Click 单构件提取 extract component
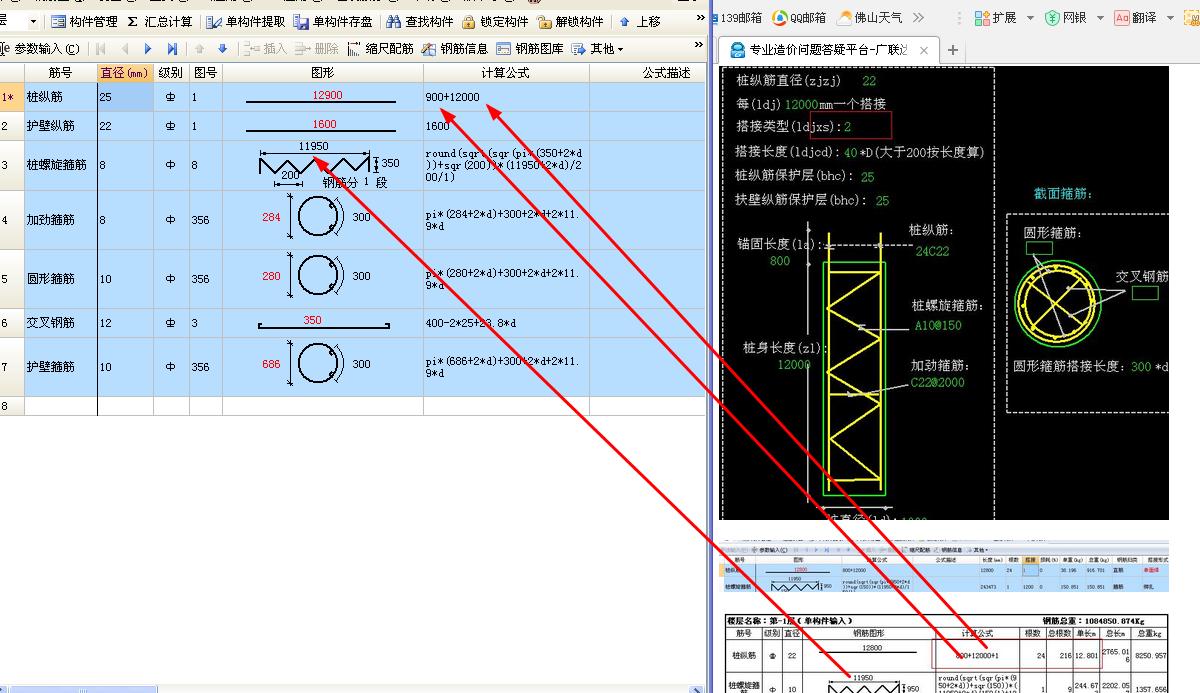Image resolution: width=1200 pixels, height=693 pixels. pos(246,21)
